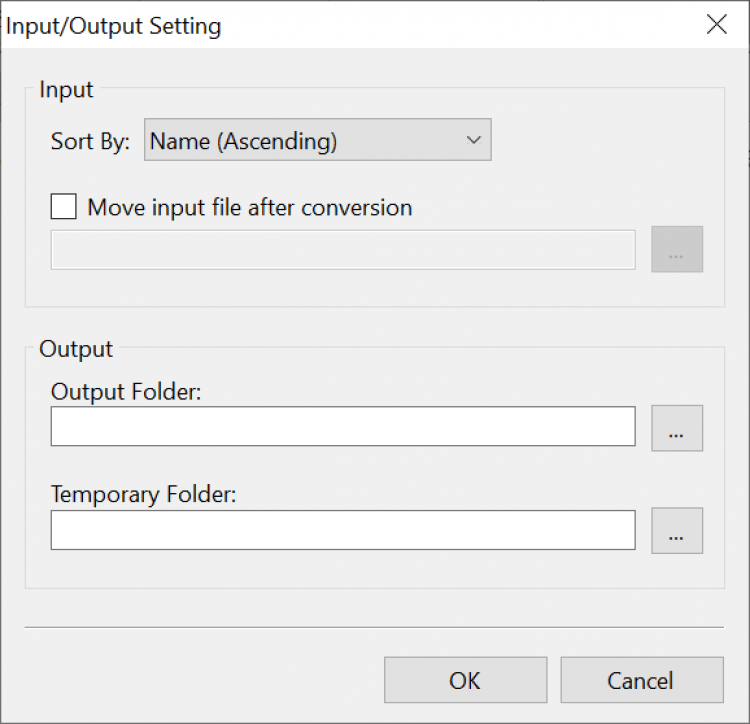Close the Input/Output Setting dialog

click(717, 25)
